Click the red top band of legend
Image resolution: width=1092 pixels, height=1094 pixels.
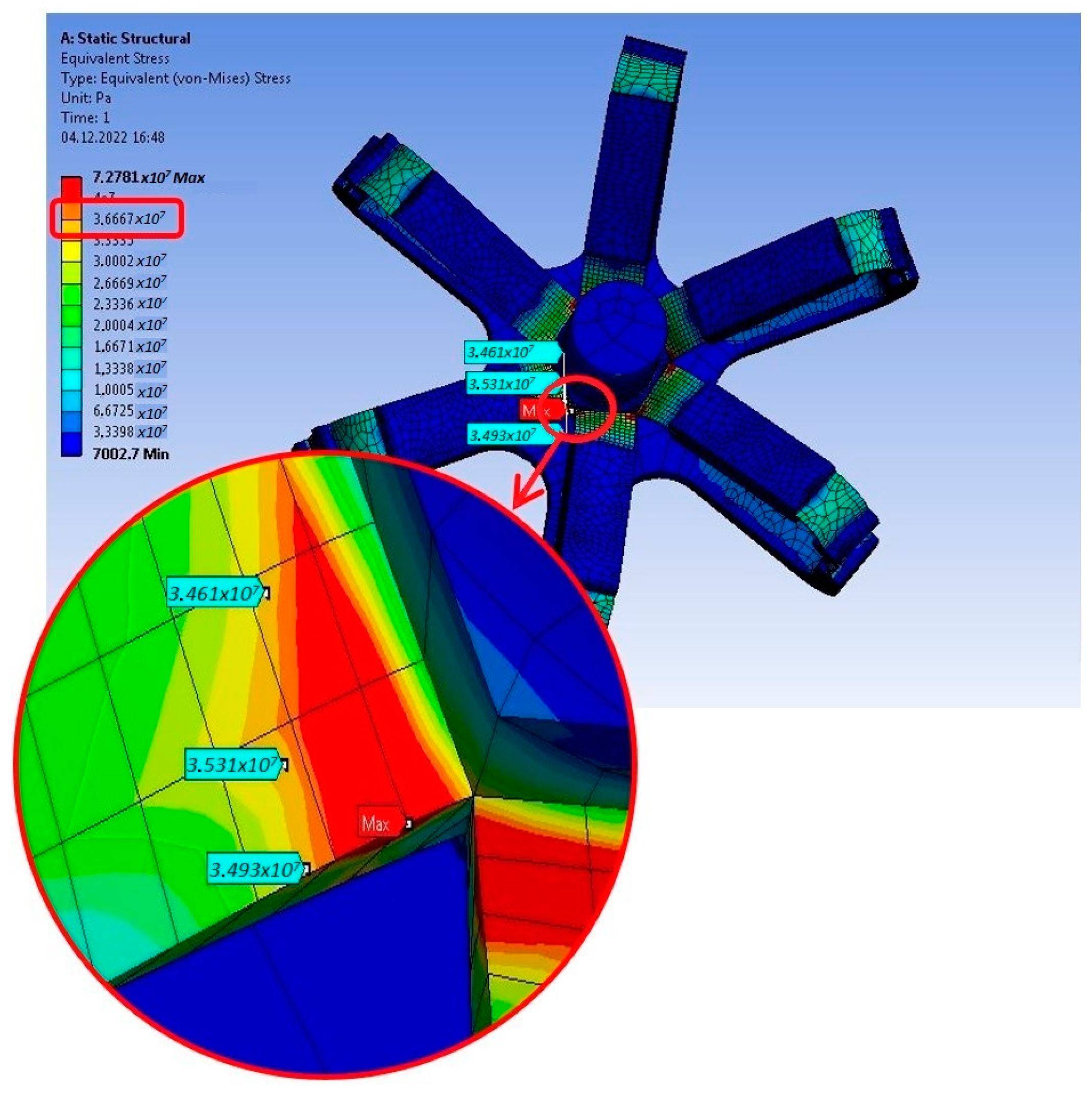tap(71, 186)
